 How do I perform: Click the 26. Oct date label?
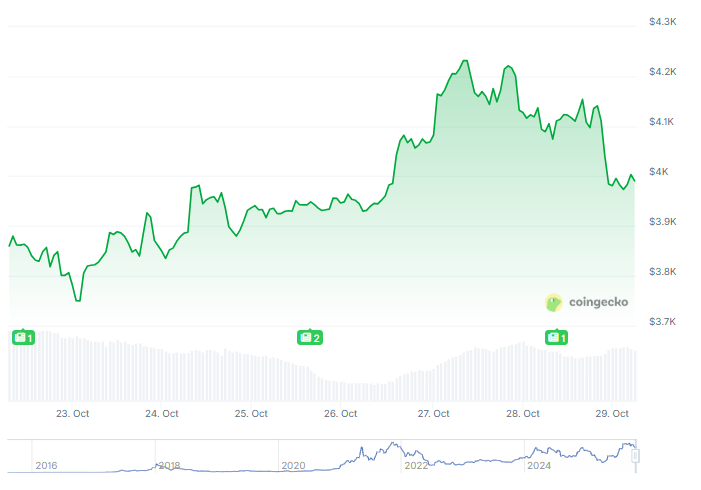[x=342, y=413]
